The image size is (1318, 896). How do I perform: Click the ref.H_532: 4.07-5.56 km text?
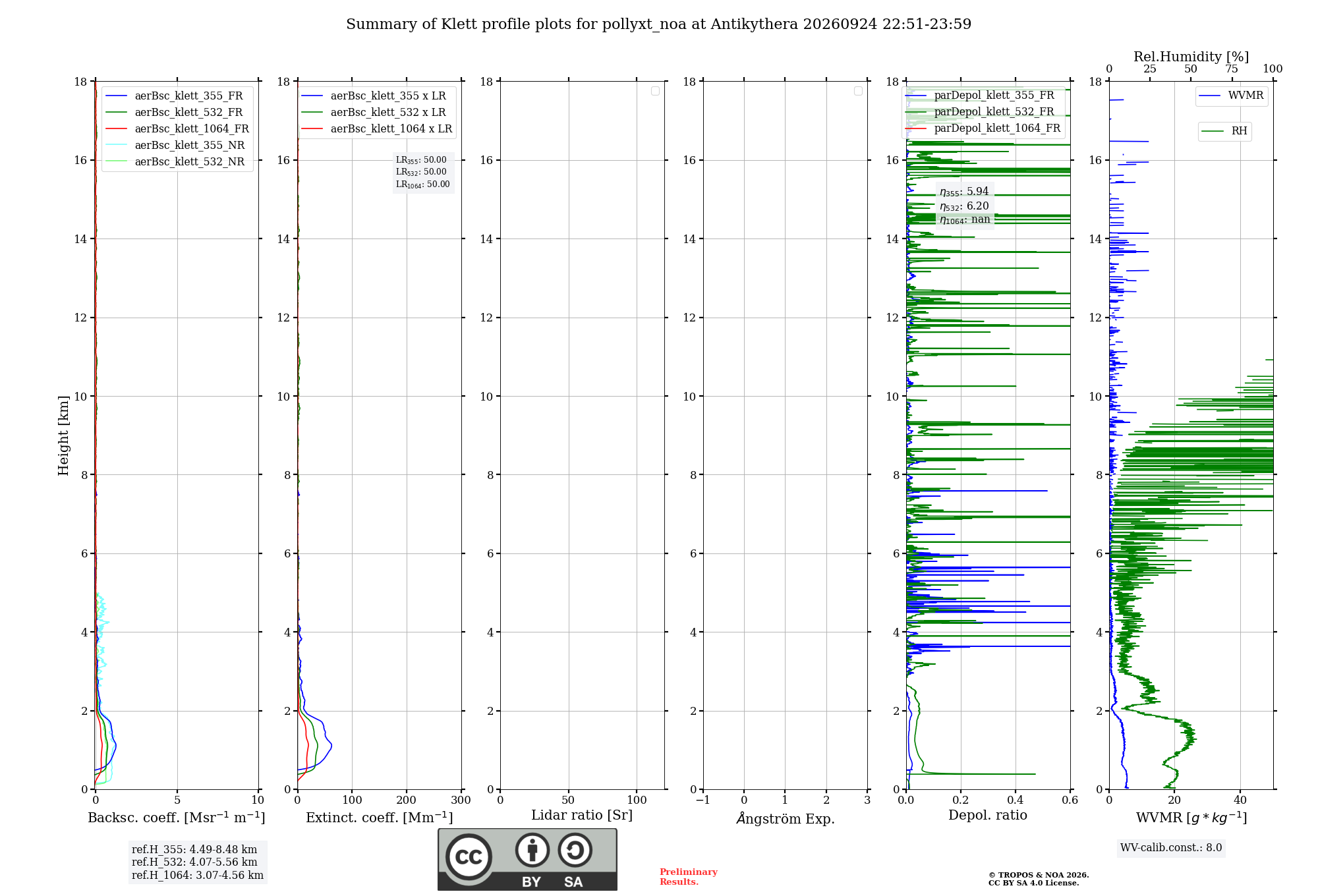(194, 862)
